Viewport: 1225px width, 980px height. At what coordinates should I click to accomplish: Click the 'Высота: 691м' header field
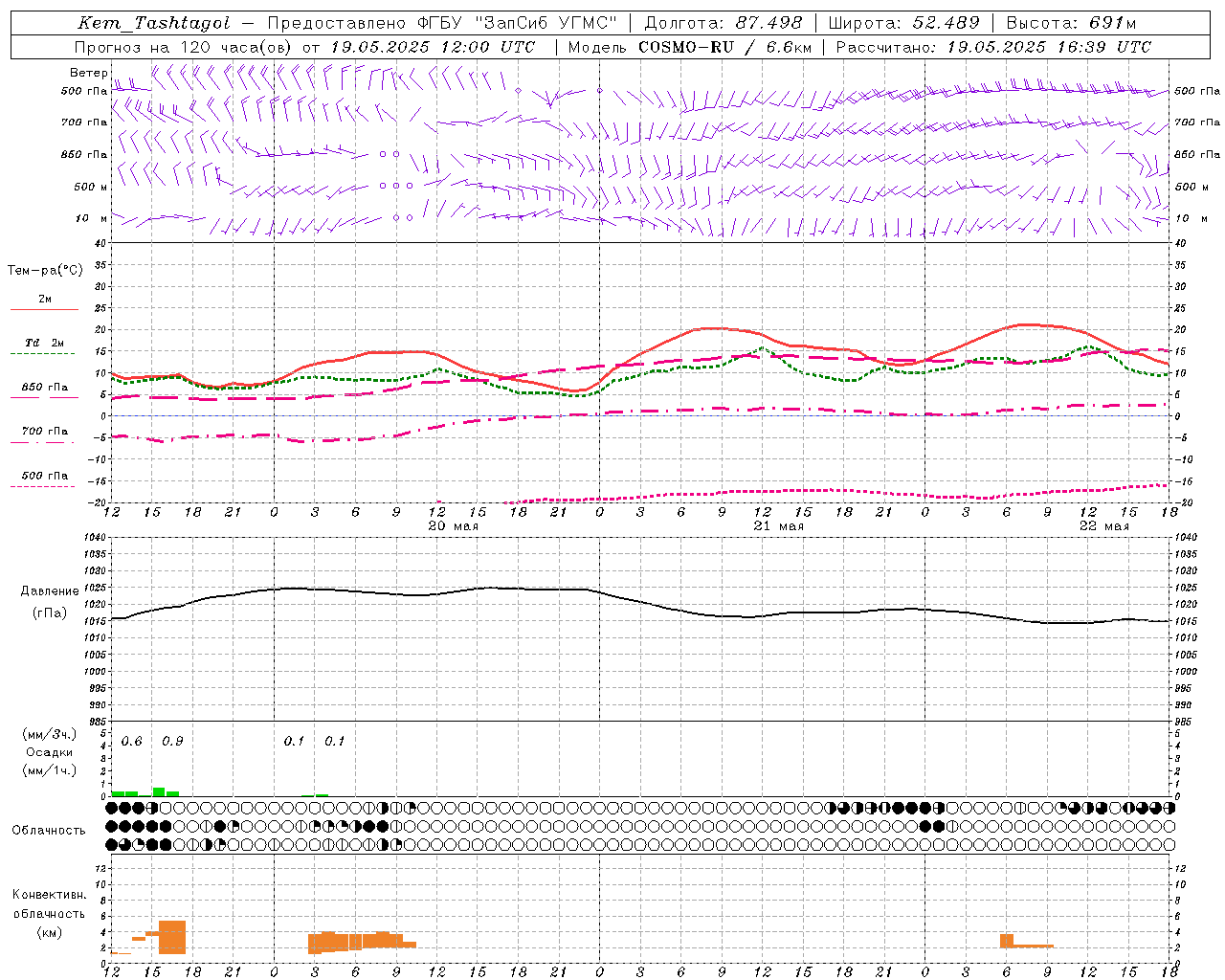click(1072, 23)
